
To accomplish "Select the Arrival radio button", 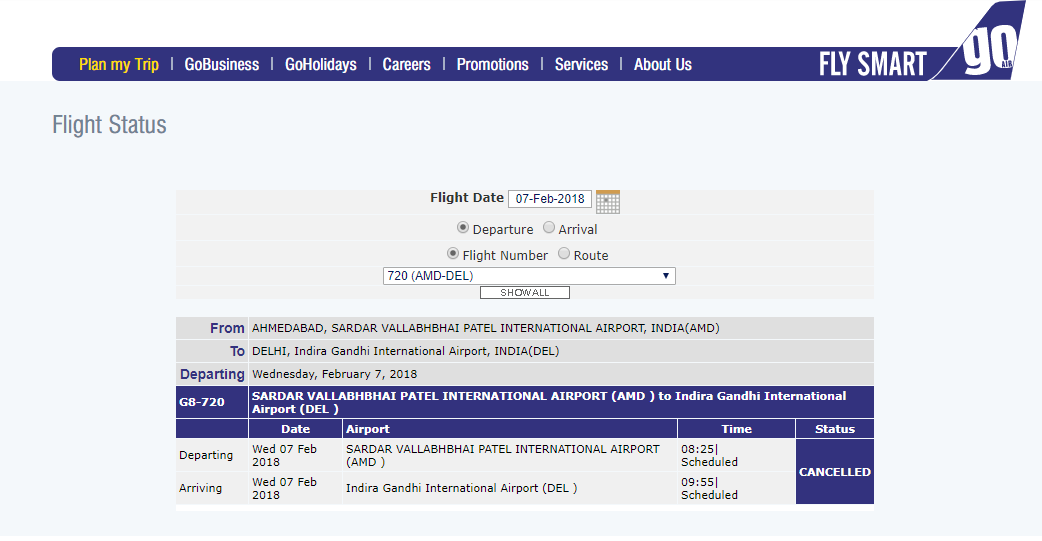I will point(548,227).
